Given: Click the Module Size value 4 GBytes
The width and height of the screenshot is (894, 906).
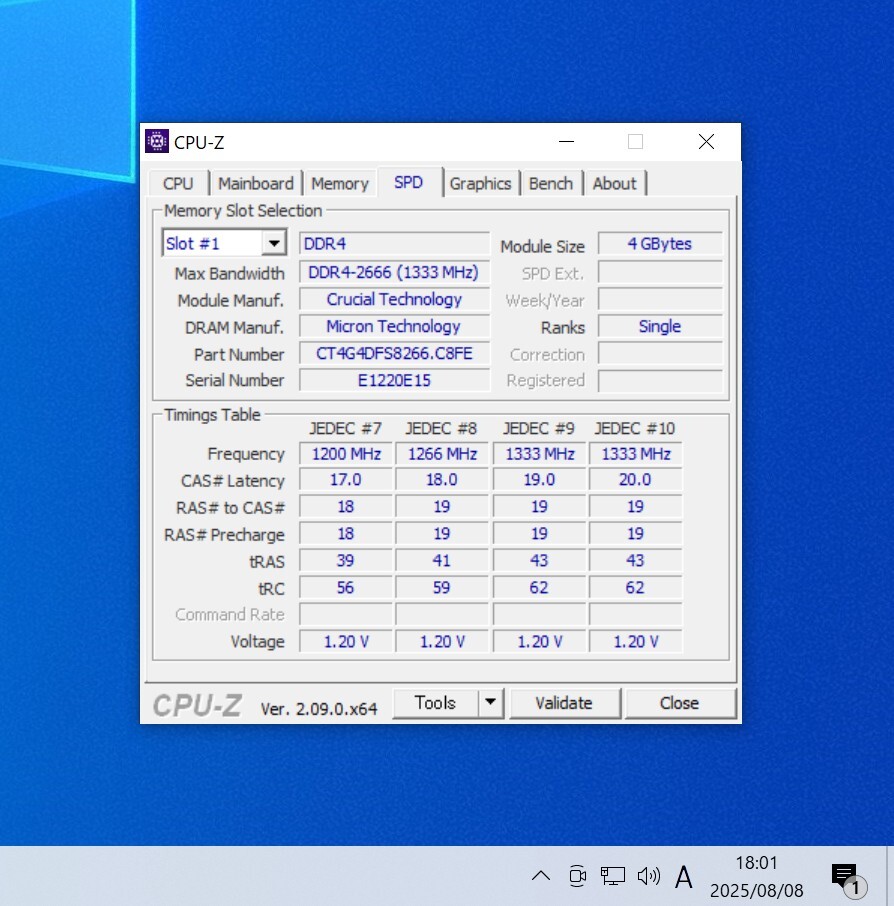Looking at the screenshot, I should click(x=660, y=244).
